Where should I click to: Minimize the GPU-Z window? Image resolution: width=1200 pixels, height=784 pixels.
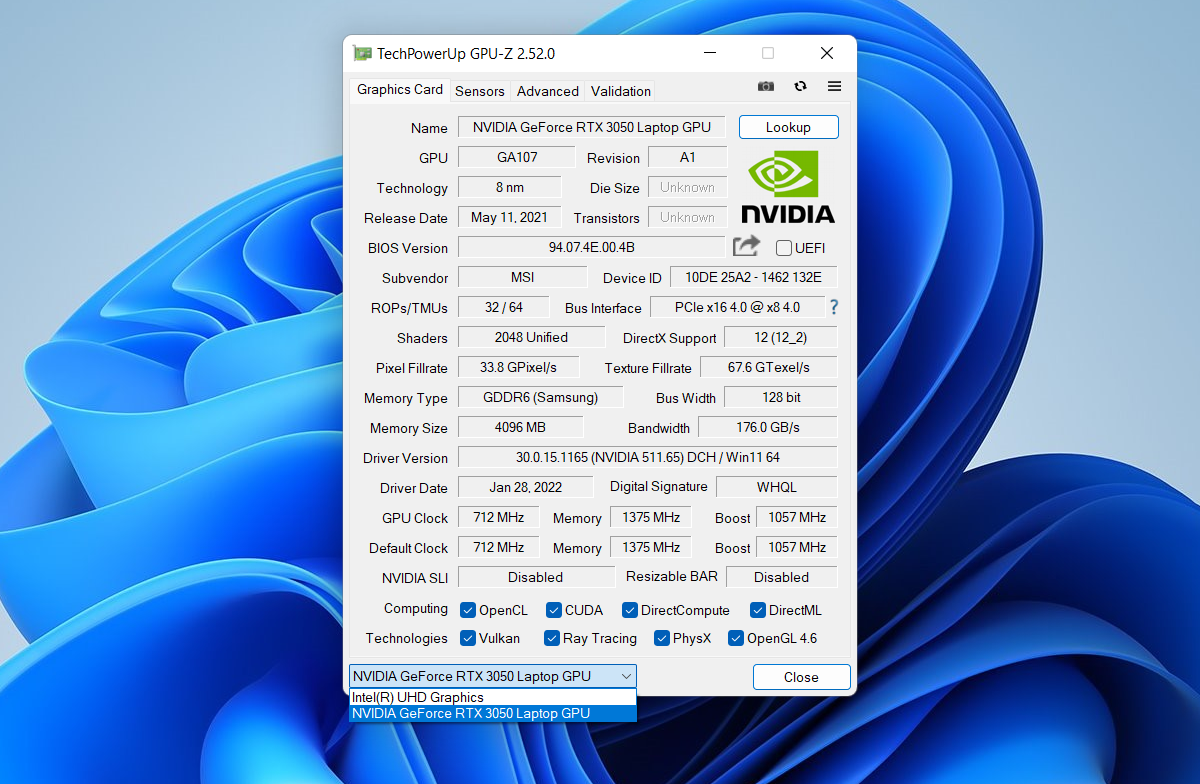pyautogui.click(x=709, y=53)
